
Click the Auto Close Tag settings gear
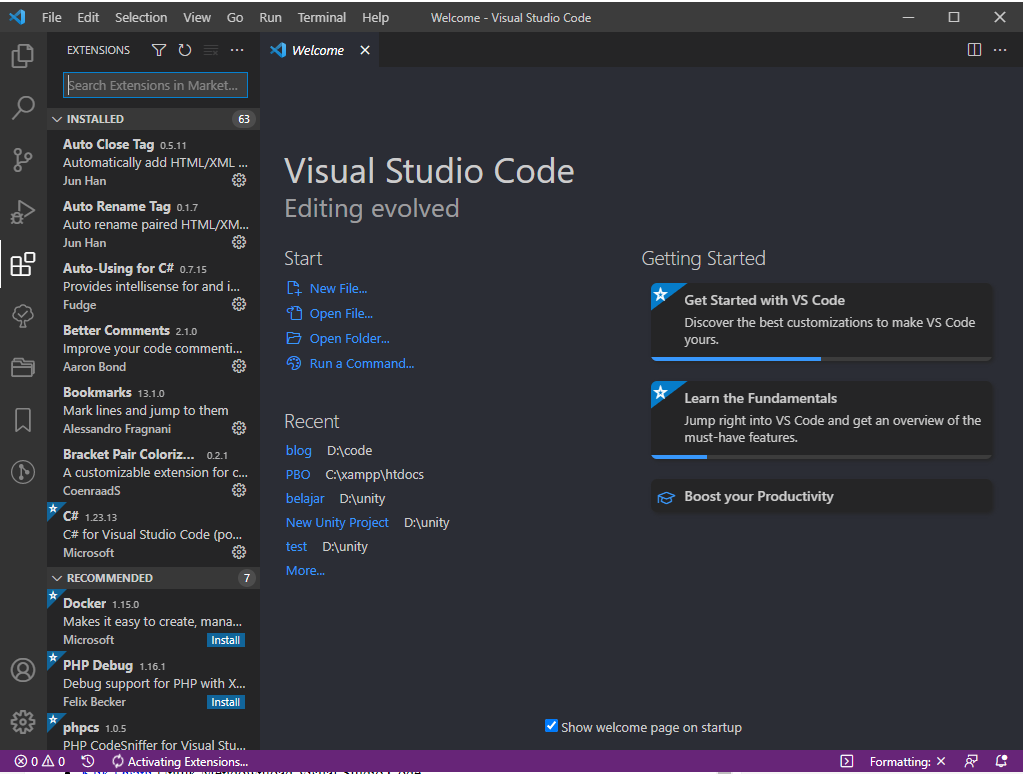pos(238,180)
